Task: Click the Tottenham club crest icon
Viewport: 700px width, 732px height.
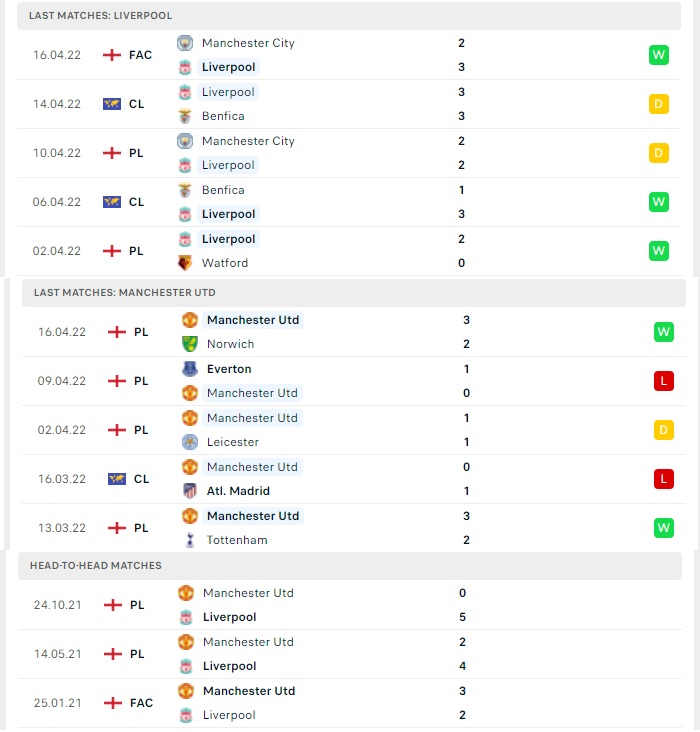Action: (x=190, y=540)
